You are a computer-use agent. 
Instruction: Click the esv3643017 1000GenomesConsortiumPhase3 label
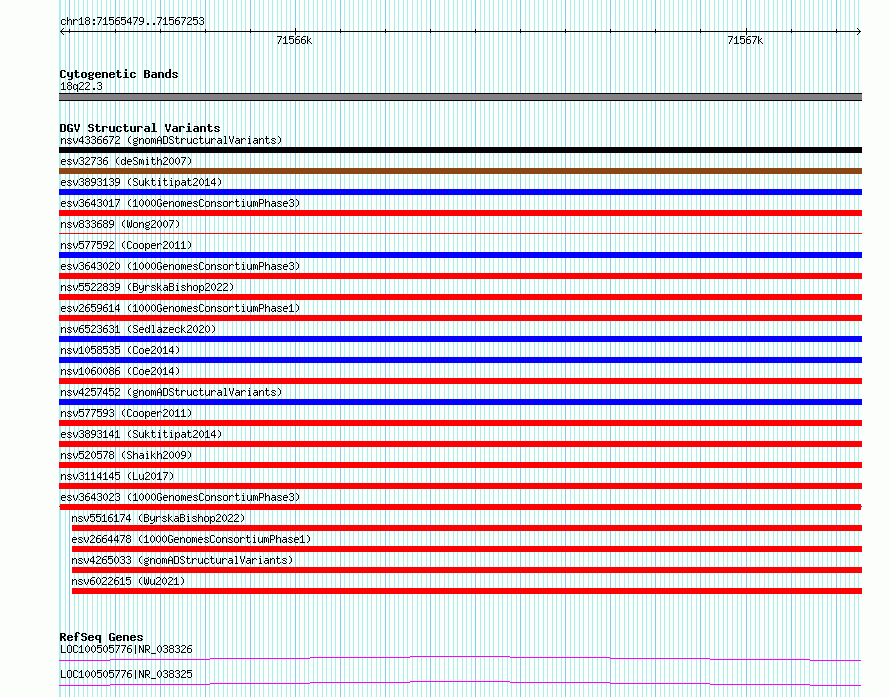coord(180,203)
